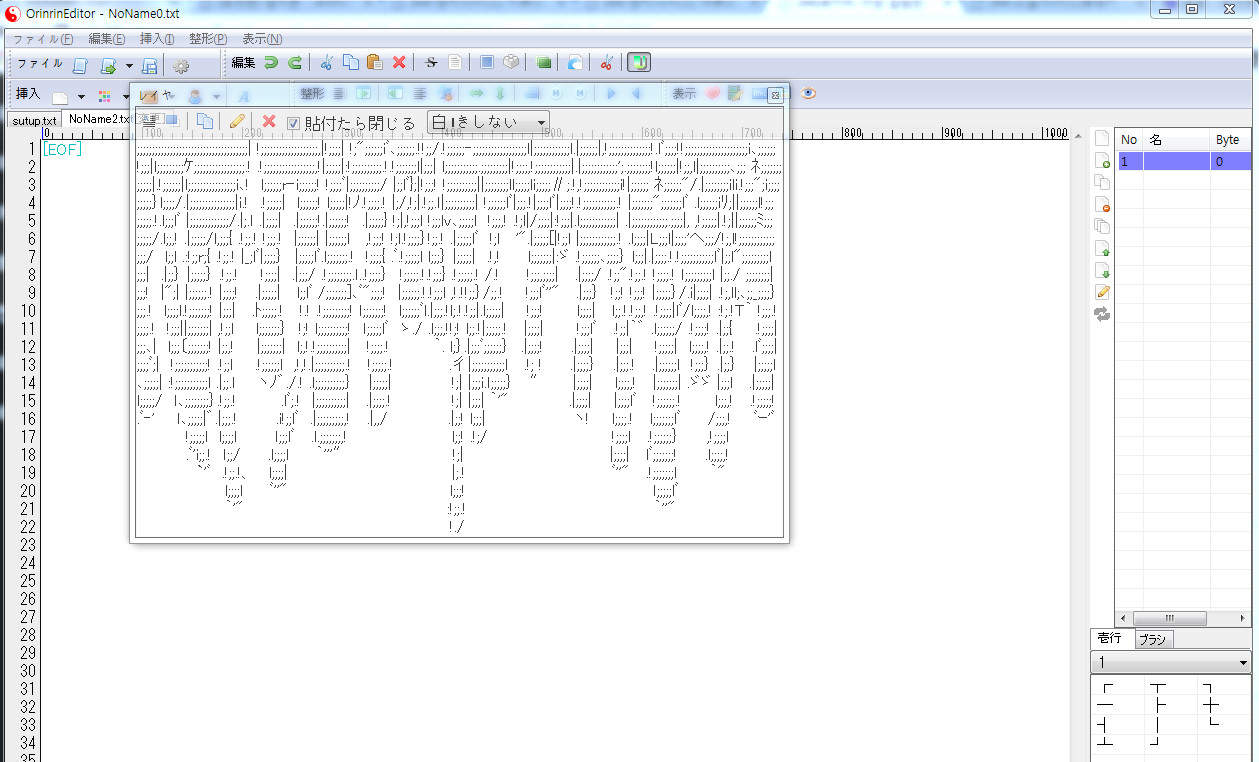This screenshot has width=1259, height=762.
Task: Click the add page icon with green plus
Action: [1102, 160]
